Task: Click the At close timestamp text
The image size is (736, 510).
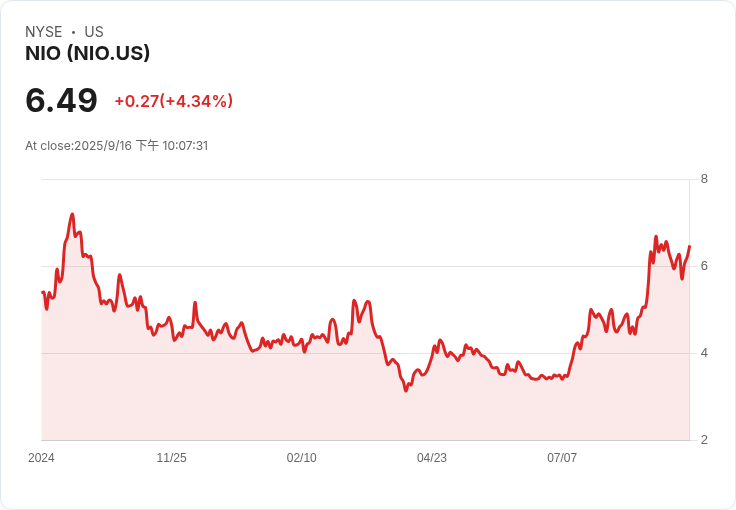Action: tap(116, 146)
